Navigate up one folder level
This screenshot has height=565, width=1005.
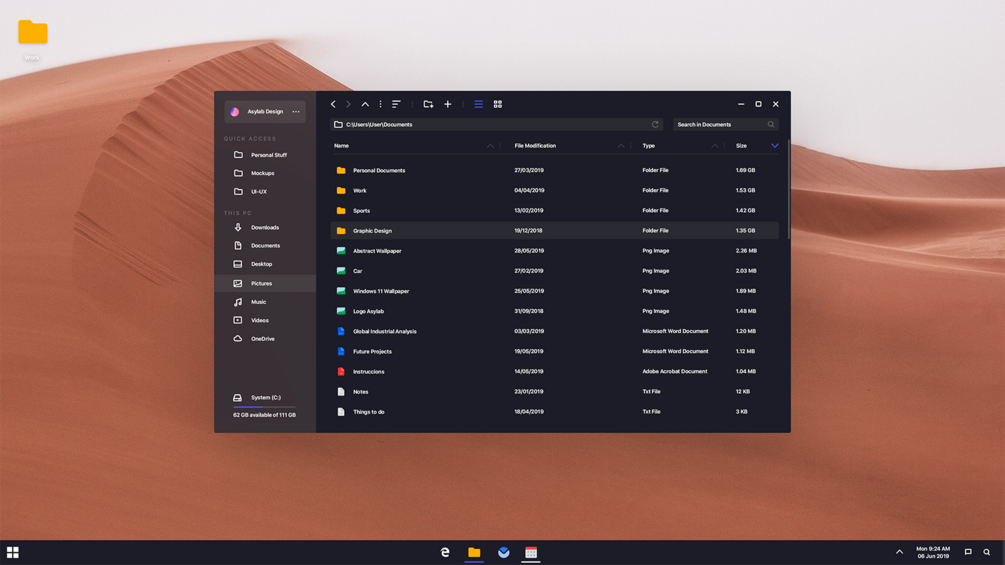[365, 104]
